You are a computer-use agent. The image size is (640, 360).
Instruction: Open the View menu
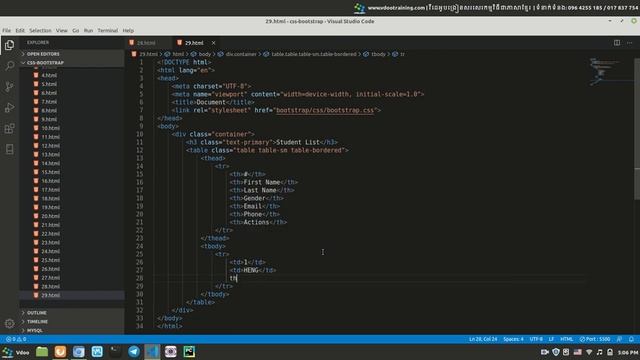click(62, 31)
